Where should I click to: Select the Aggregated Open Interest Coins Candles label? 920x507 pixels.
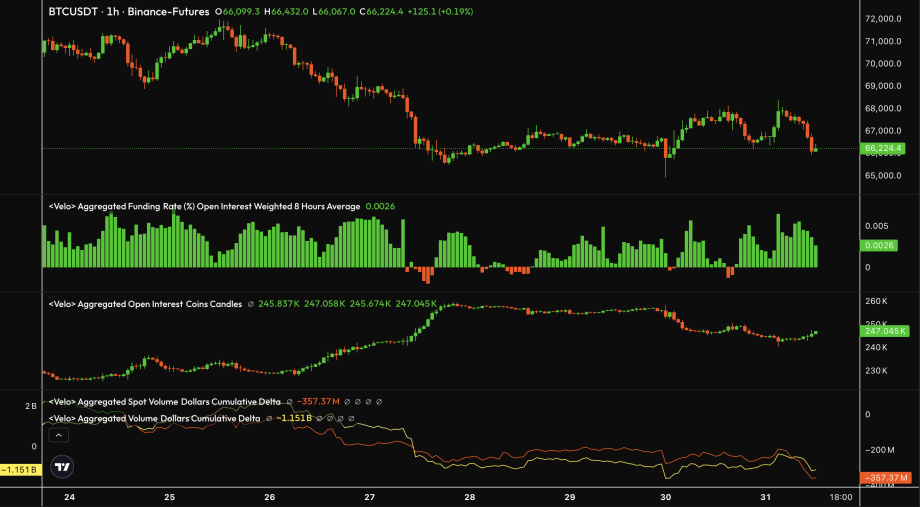(x=145, y=303)
